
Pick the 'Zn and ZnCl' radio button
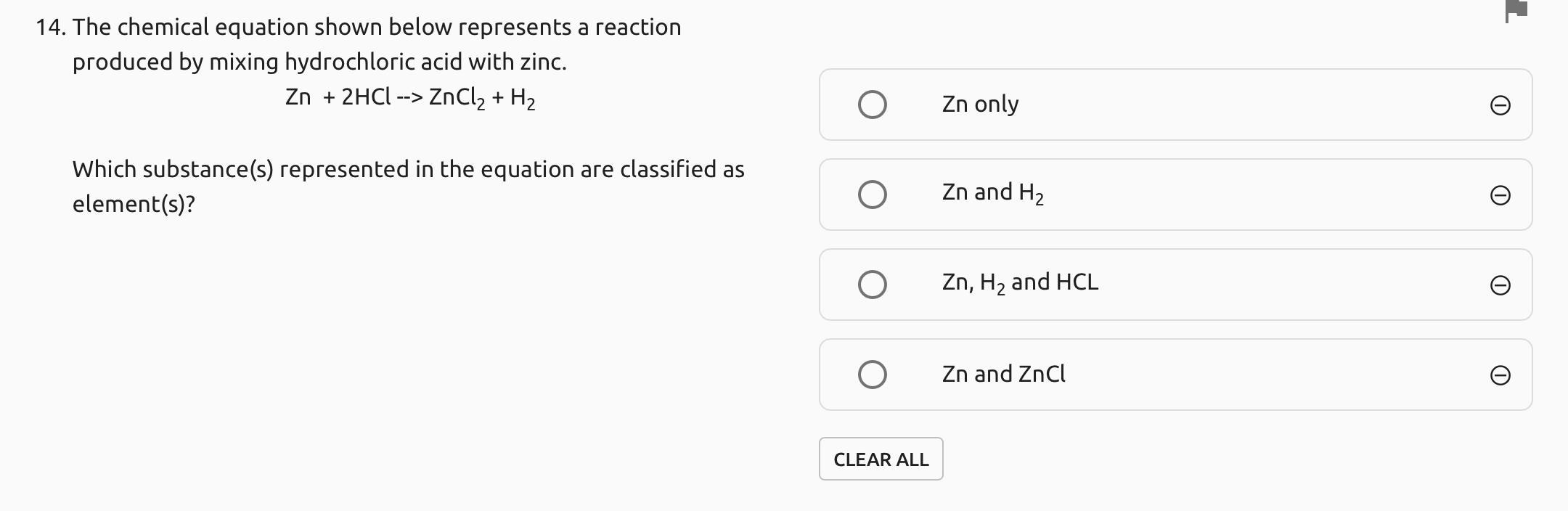[x=872, y=375]
